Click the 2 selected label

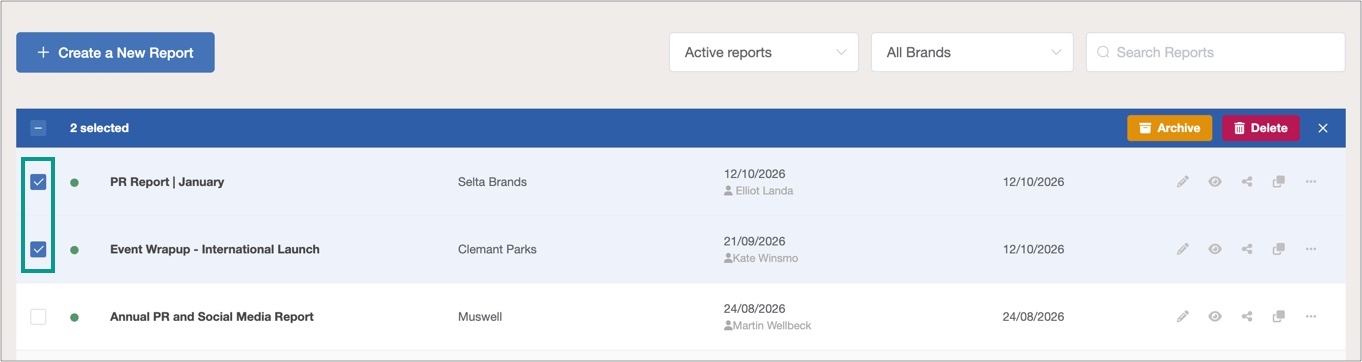[x=99, y=128]
